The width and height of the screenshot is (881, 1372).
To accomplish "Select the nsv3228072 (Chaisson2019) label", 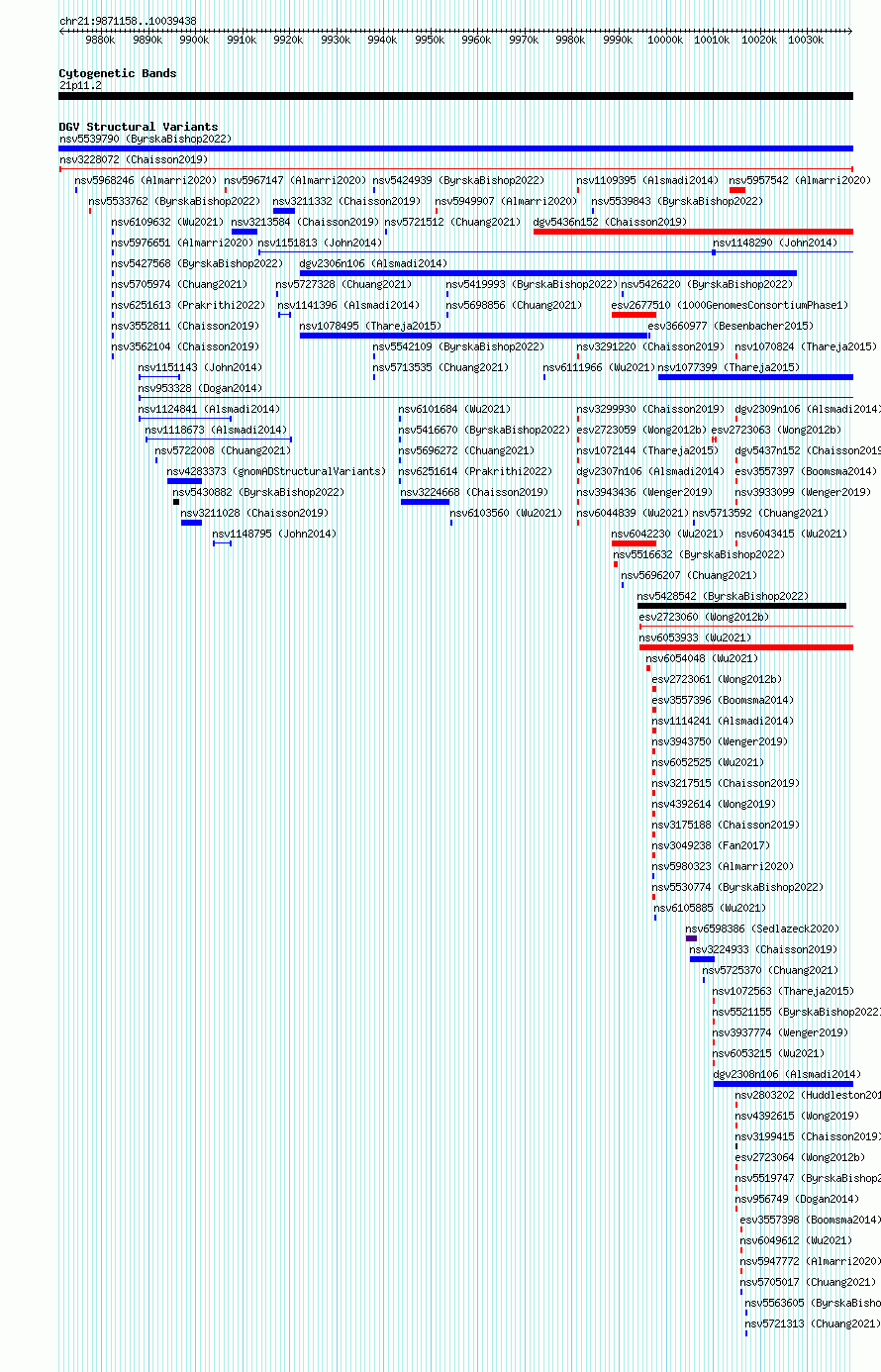I will tap(134, 159).
